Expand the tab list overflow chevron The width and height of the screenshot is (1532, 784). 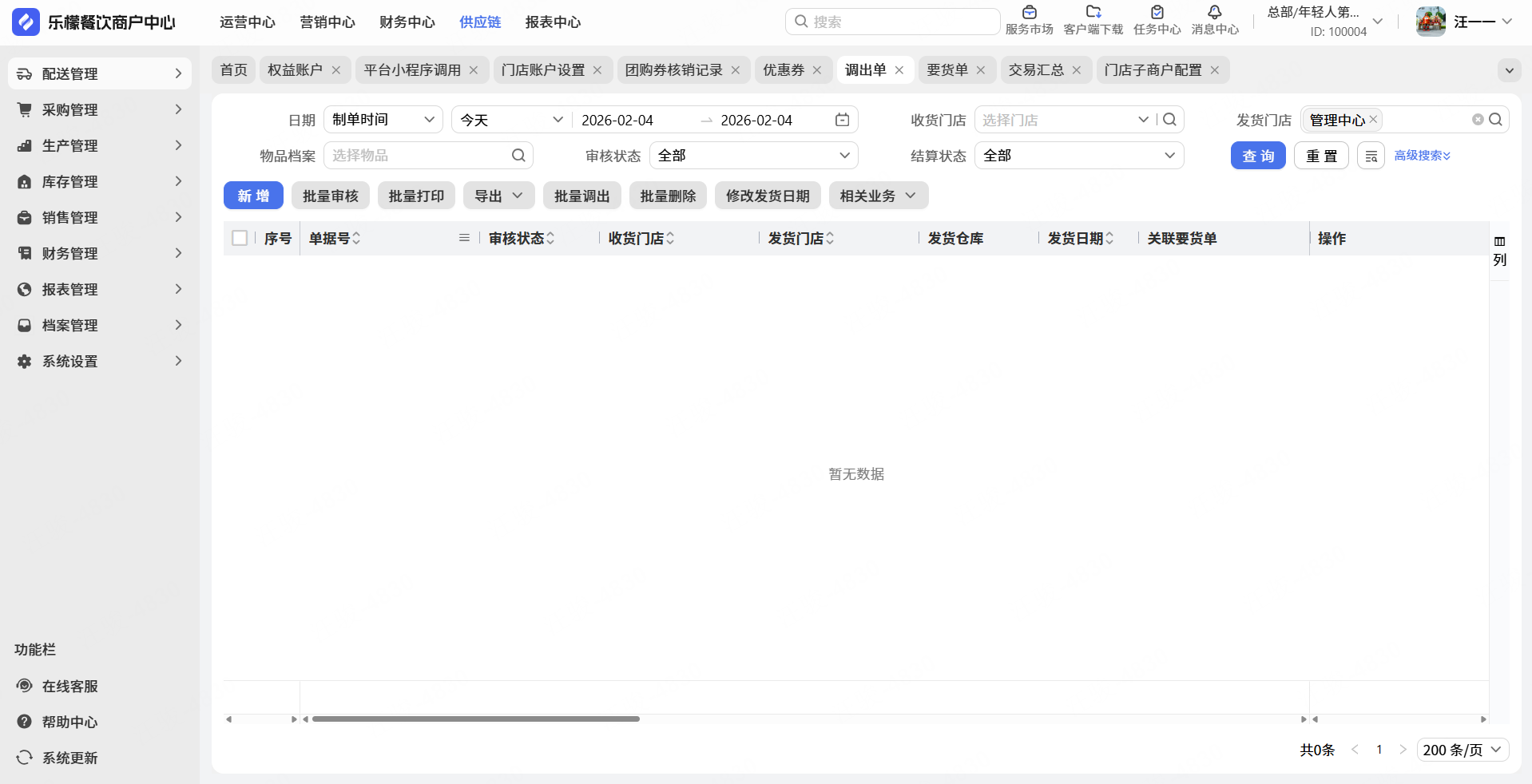pos(1510,70)
